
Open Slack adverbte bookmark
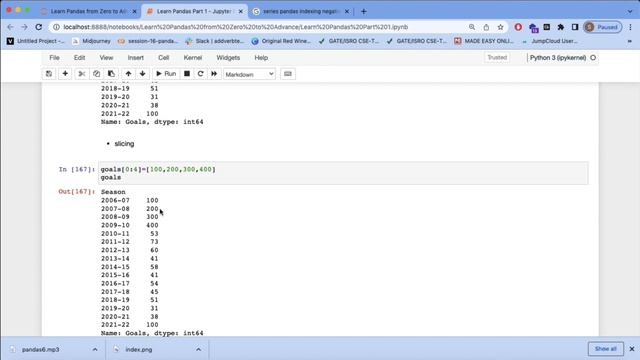(215, 41)
